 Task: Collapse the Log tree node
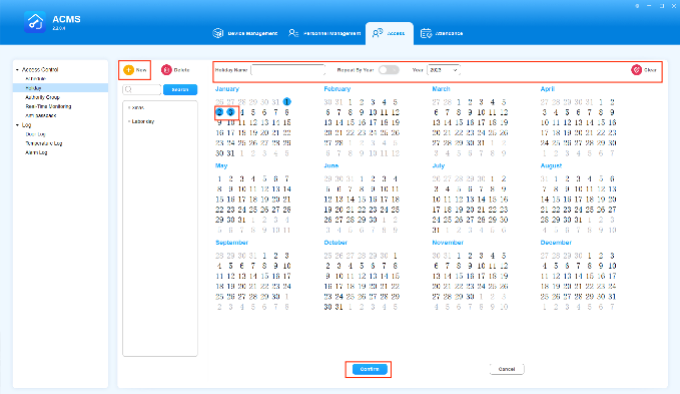click(17, 125)
